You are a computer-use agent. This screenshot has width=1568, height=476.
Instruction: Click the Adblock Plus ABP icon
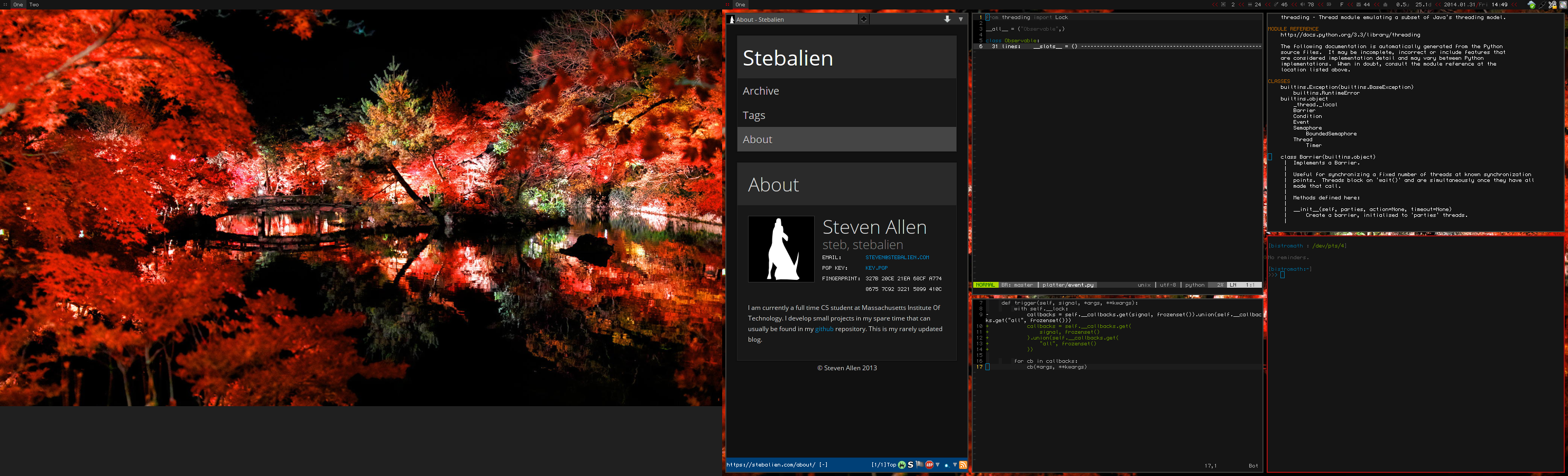click(929, 465)
